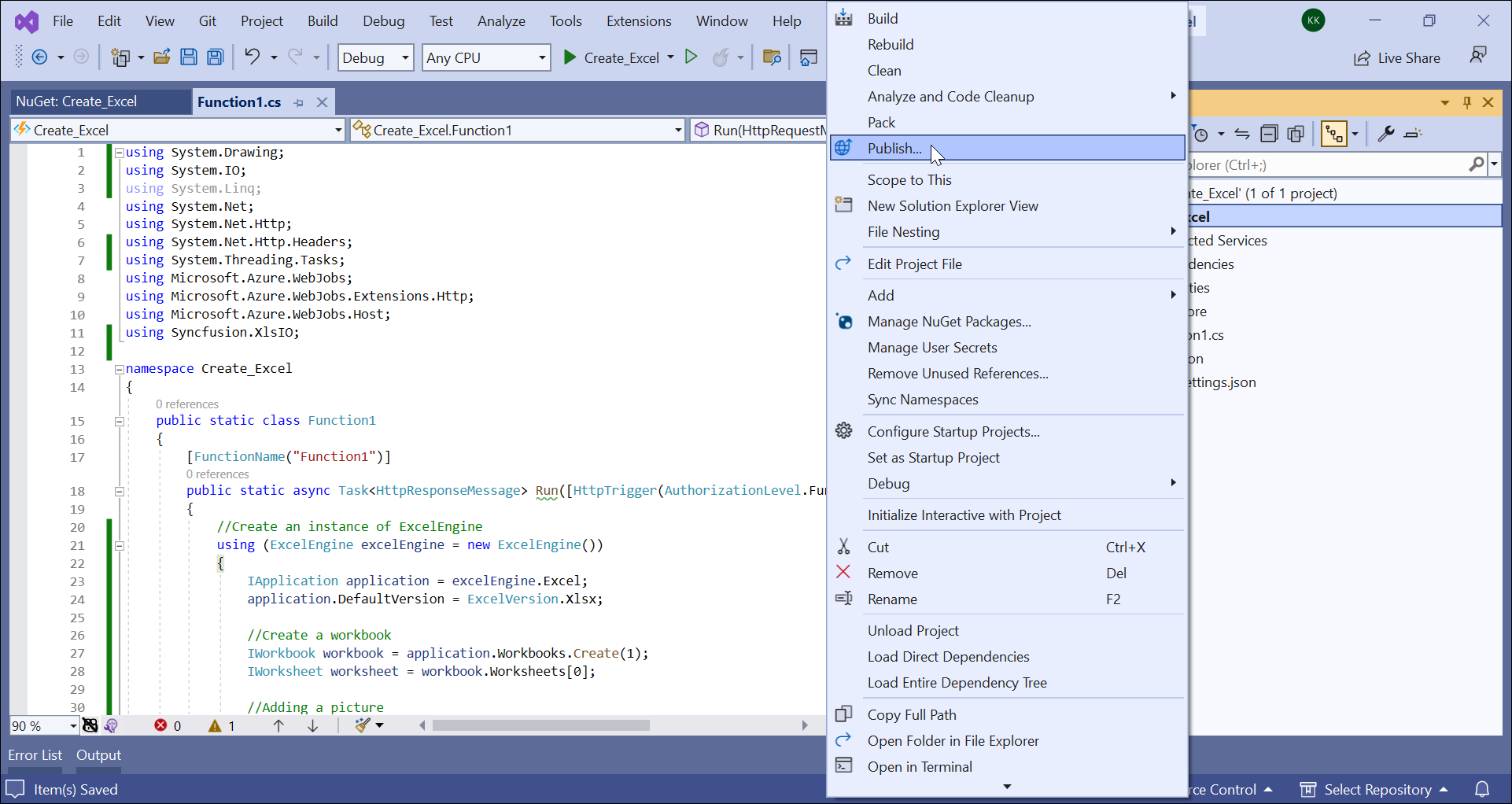Screen dimensions: 1512x804
Task: Click the Open File folder icon
Action: click(x=162, y=57)
